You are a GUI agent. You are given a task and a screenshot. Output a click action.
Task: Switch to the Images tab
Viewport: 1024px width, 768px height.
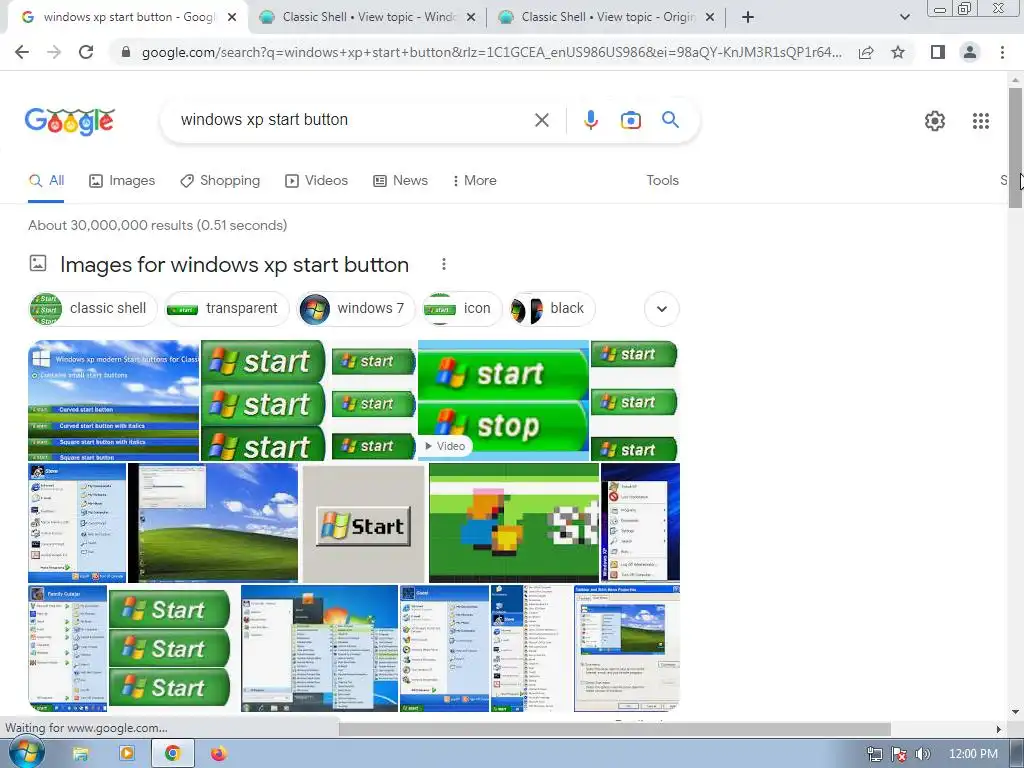(122, 181)
